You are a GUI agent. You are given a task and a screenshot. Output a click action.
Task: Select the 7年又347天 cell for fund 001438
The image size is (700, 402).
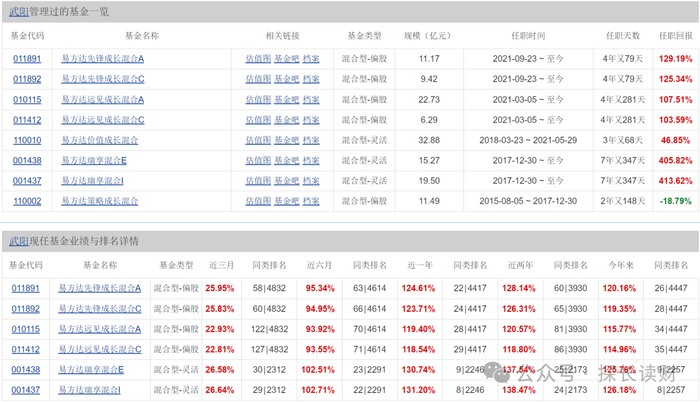[x=623, y=160]
